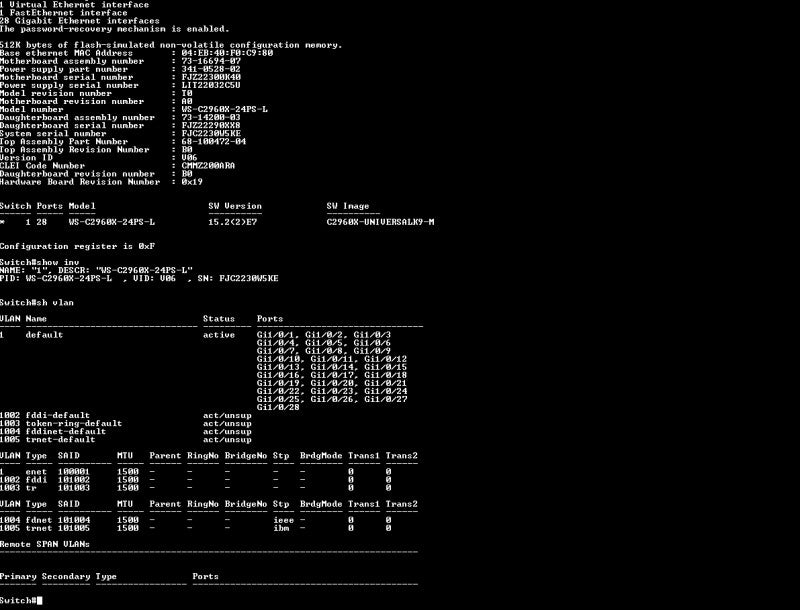Select the motherboard assembly number 73-16694-07

211,61
